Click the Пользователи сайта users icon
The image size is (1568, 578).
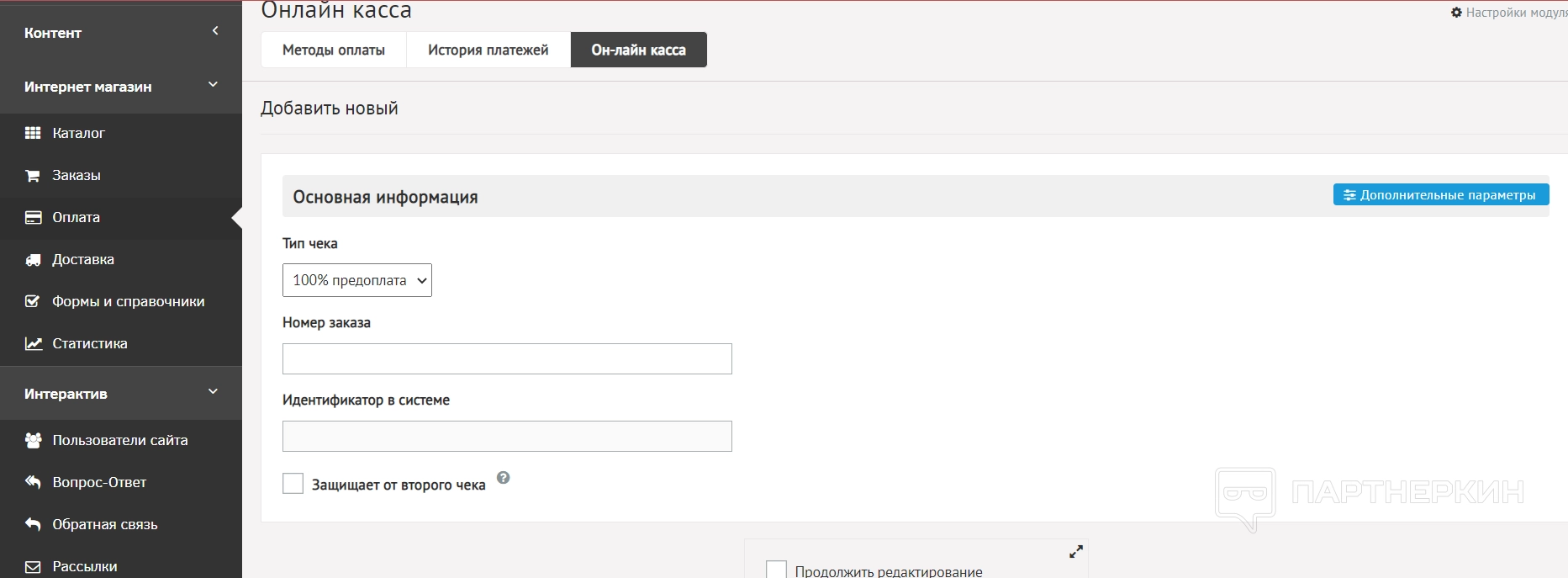click(33, 440)
